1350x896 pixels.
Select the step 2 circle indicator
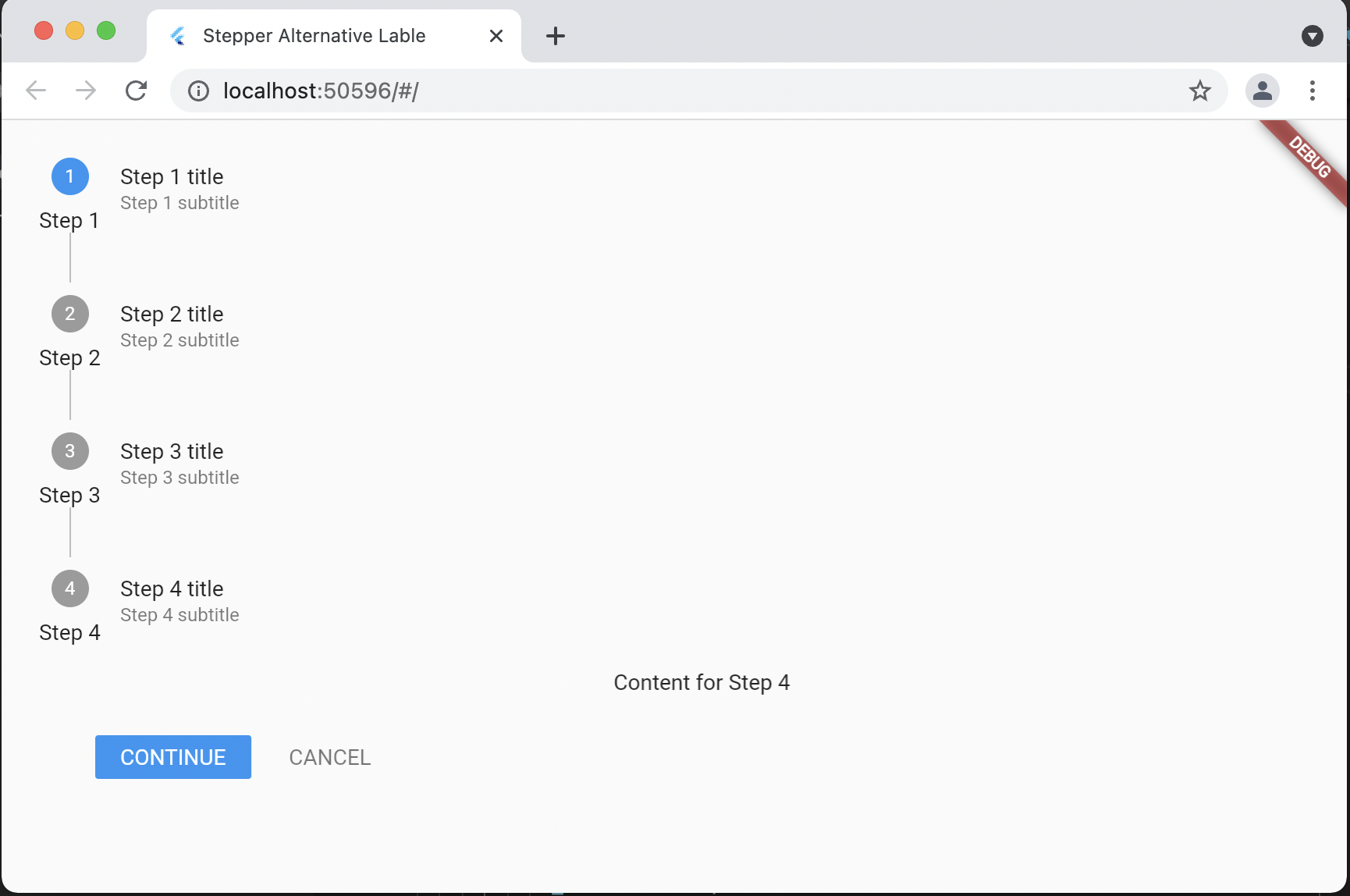70,314
